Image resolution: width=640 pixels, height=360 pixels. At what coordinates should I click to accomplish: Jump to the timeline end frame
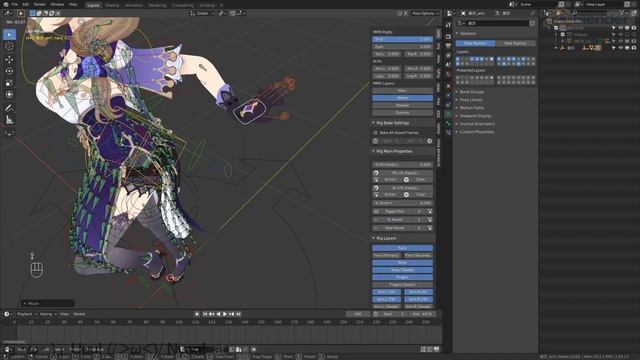[x=238, y=314]
